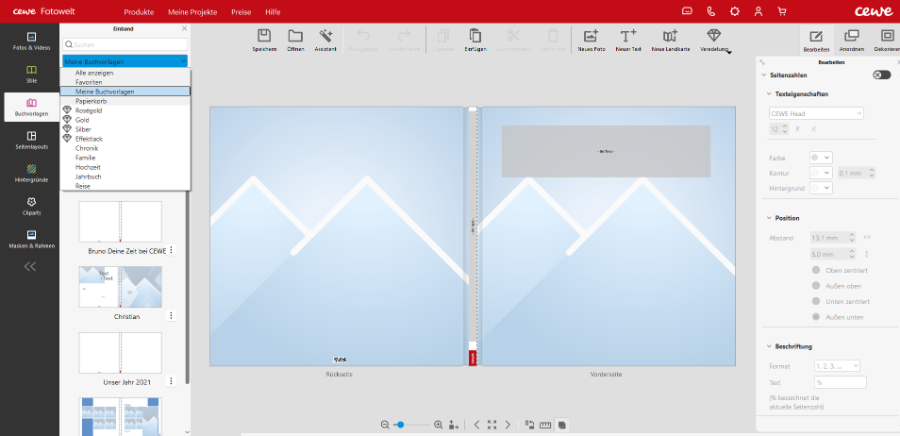Go to the previous page arrow
900x436 pixels.
point(476,425)
